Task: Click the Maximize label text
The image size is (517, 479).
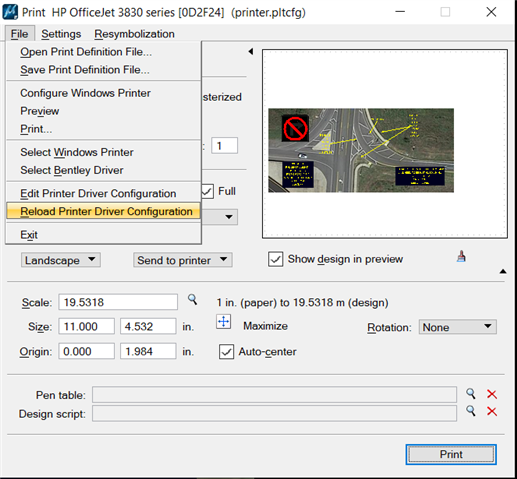Action: (x=265, y=326)
